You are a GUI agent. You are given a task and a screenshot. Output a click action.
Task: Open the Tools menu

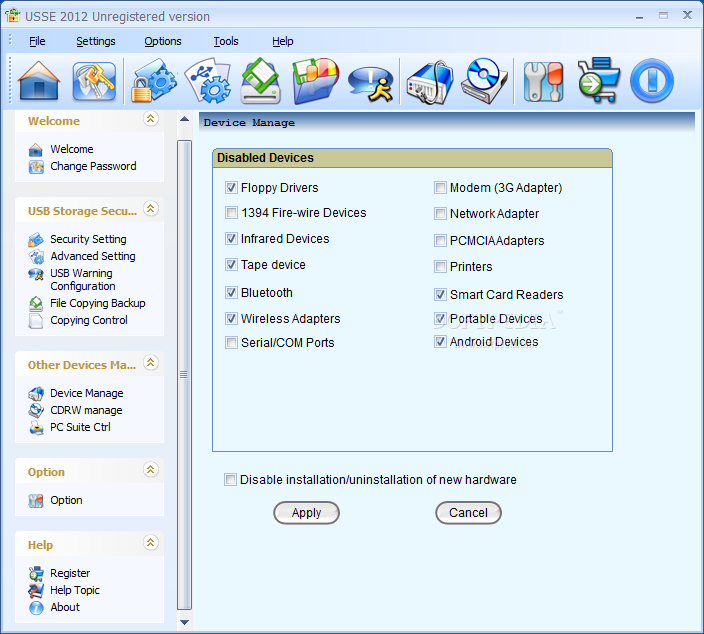pos(226,41)
